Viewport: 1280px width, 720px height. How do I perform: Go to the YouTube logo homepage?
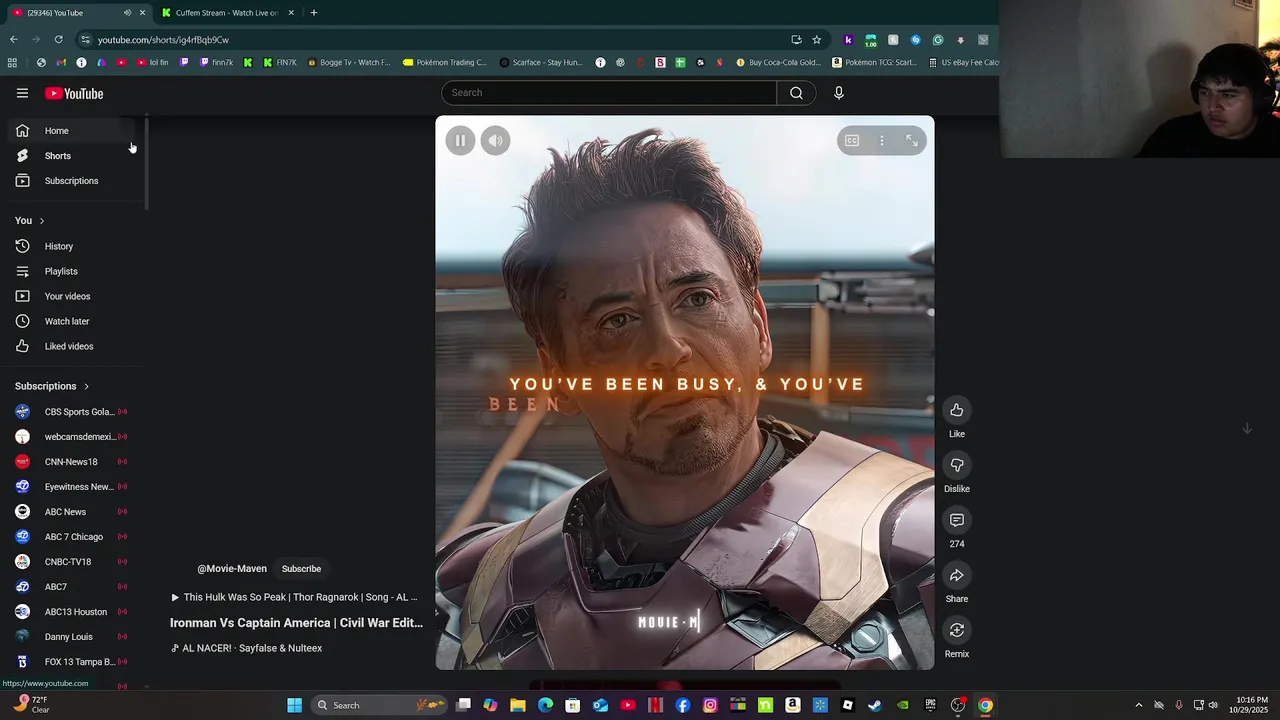(74, 93)
